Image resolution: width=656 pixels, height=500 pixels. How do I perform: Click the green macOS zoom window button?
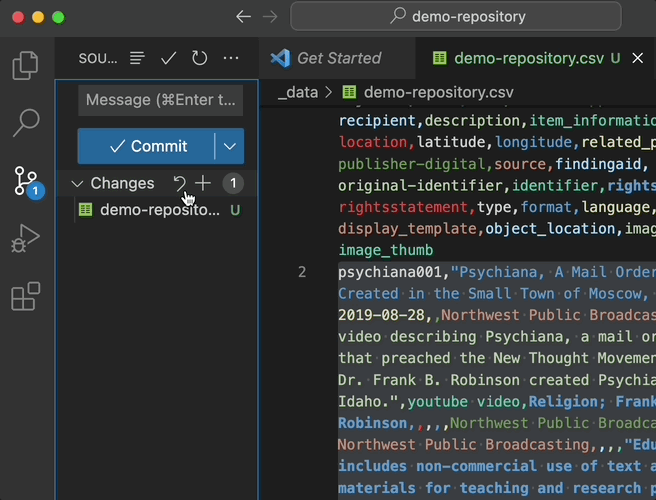[58, 18]
